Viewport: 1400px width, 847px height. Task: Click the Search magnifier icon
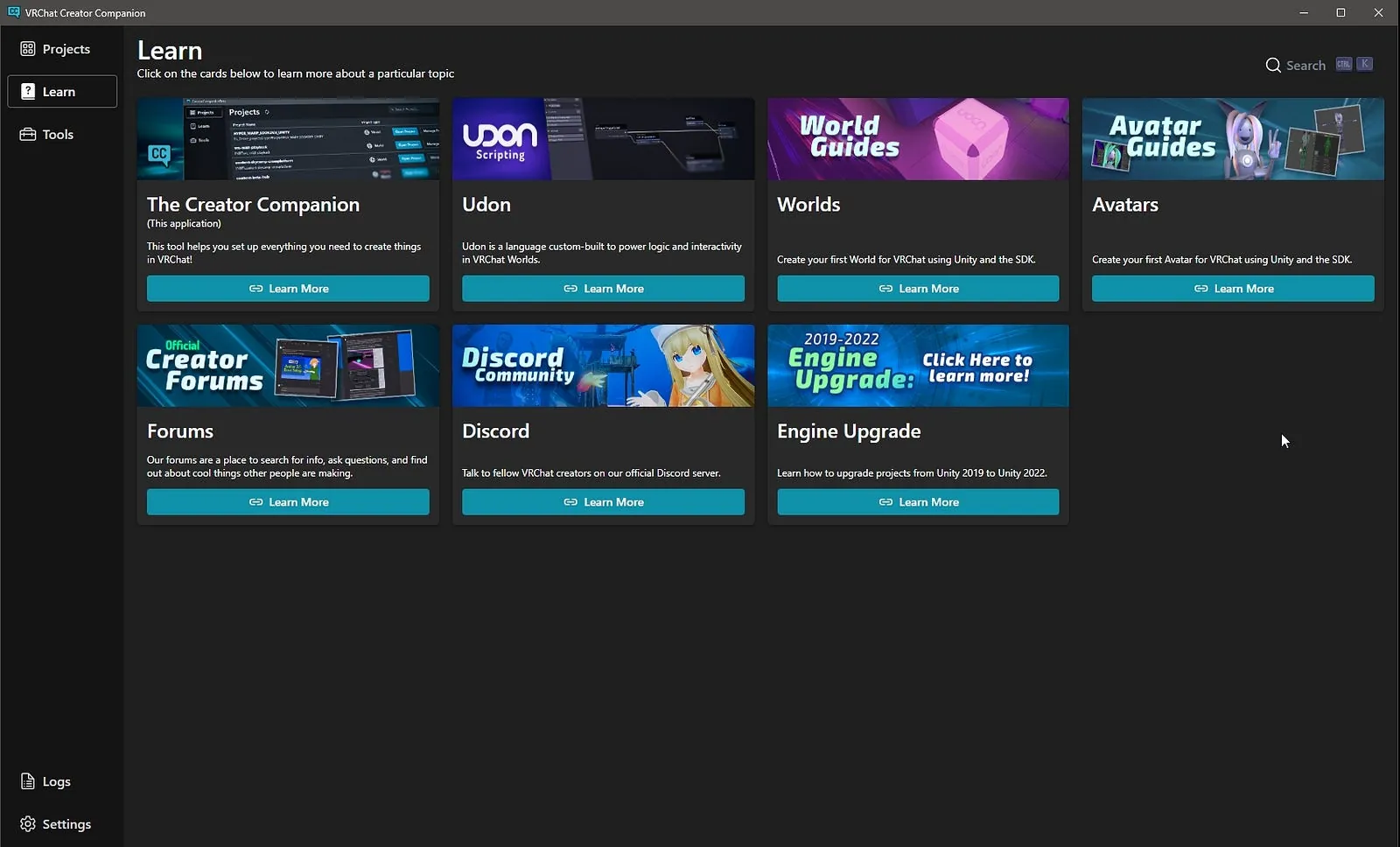[1273, 66]
